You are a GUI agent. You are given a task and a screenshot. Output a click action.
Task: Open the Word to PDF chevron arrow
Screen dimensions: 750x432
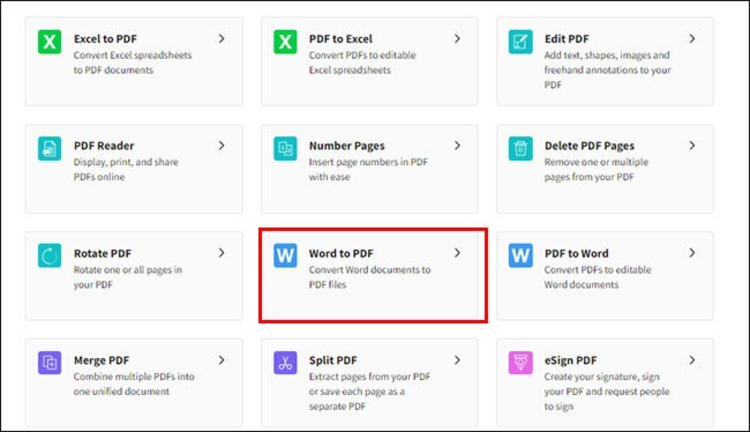point(457,253)
